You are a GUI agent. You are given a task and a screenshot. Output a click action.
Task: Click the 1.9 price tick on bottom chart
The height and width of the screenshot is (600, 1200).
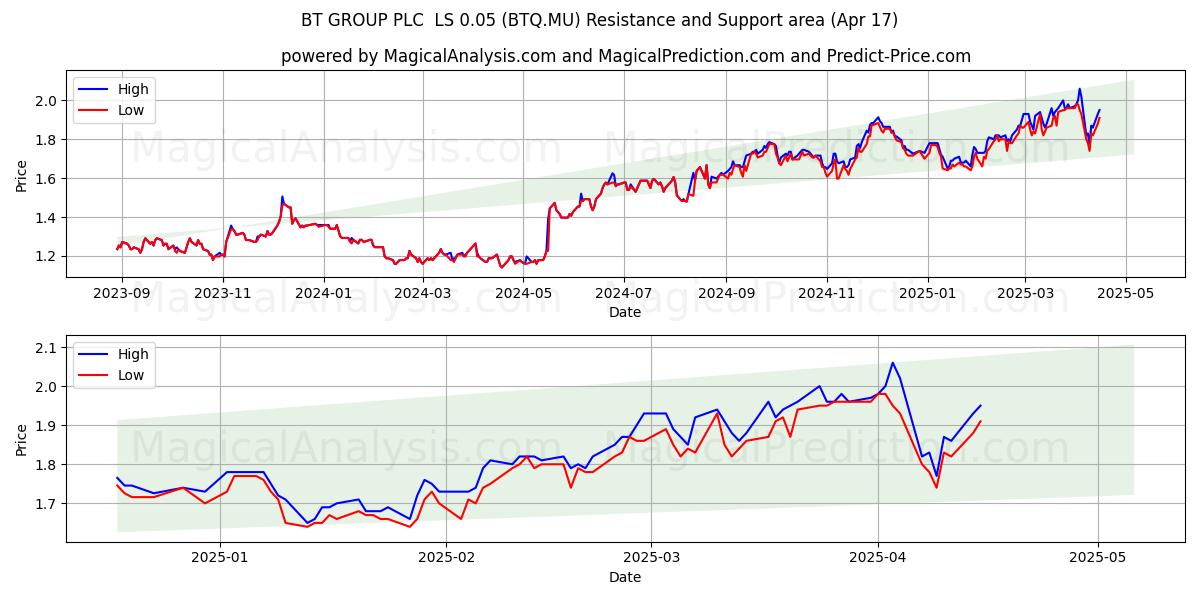point(47,425)
